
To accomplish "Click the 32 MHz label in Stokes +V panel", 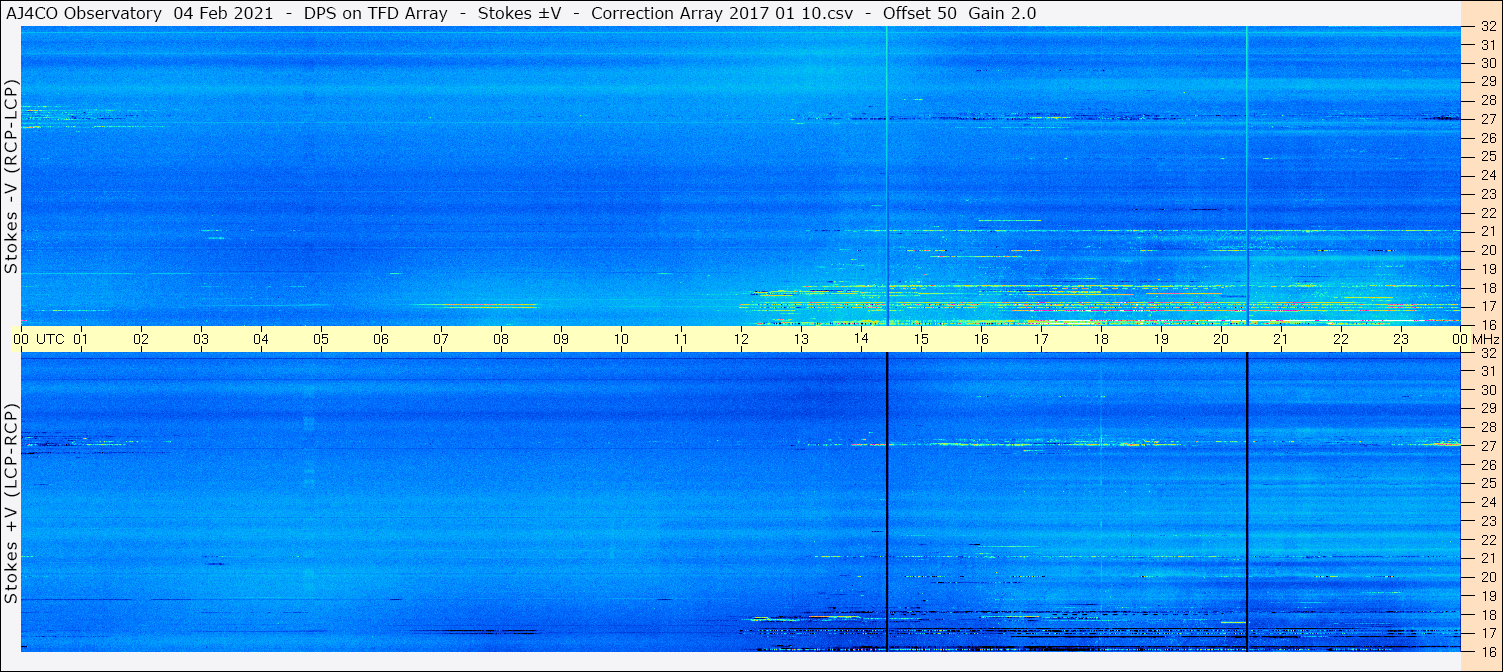I will 1488,353.
